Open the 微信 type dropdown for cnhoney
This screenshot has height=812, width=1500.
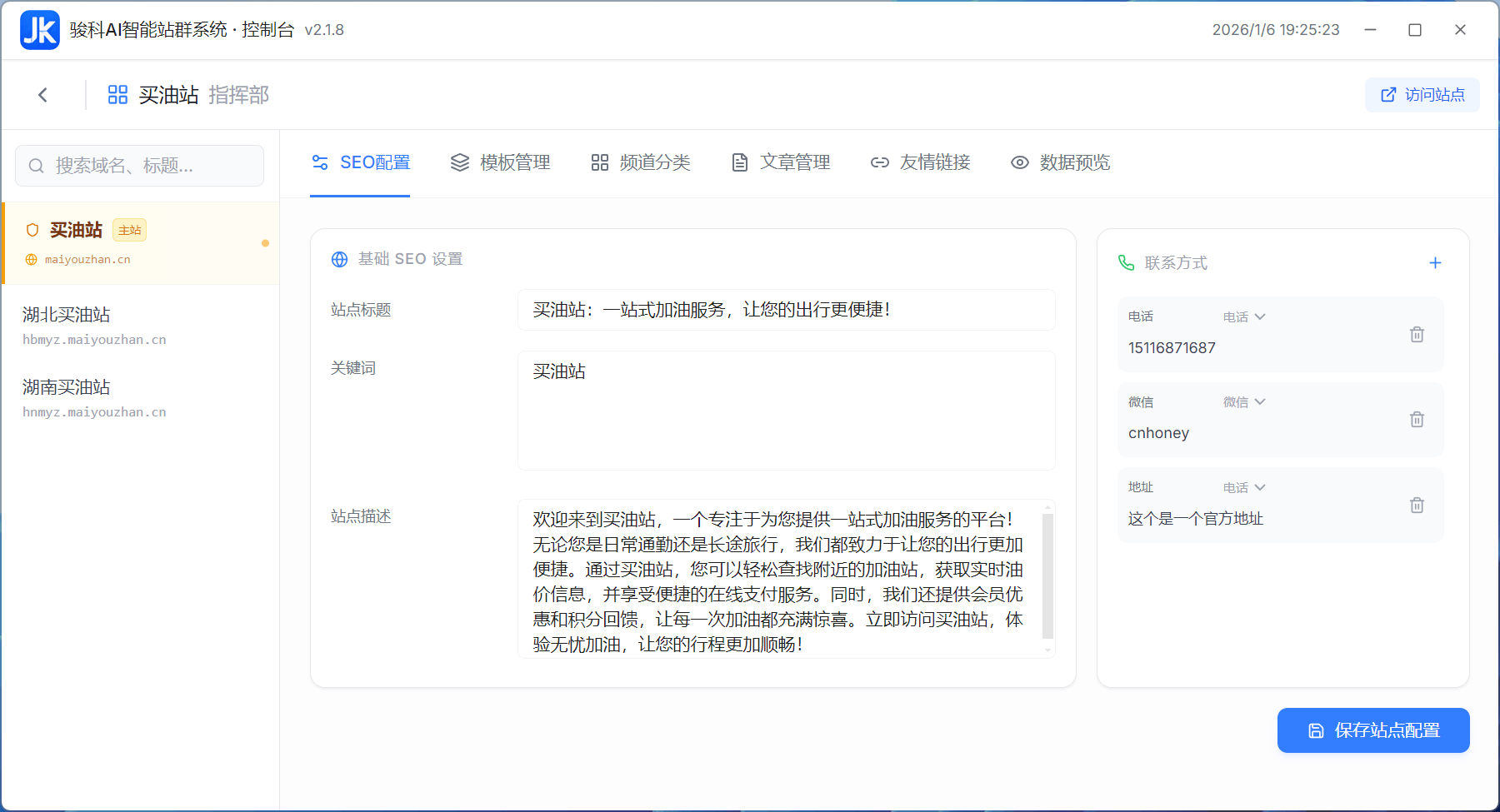point(1244,401)
